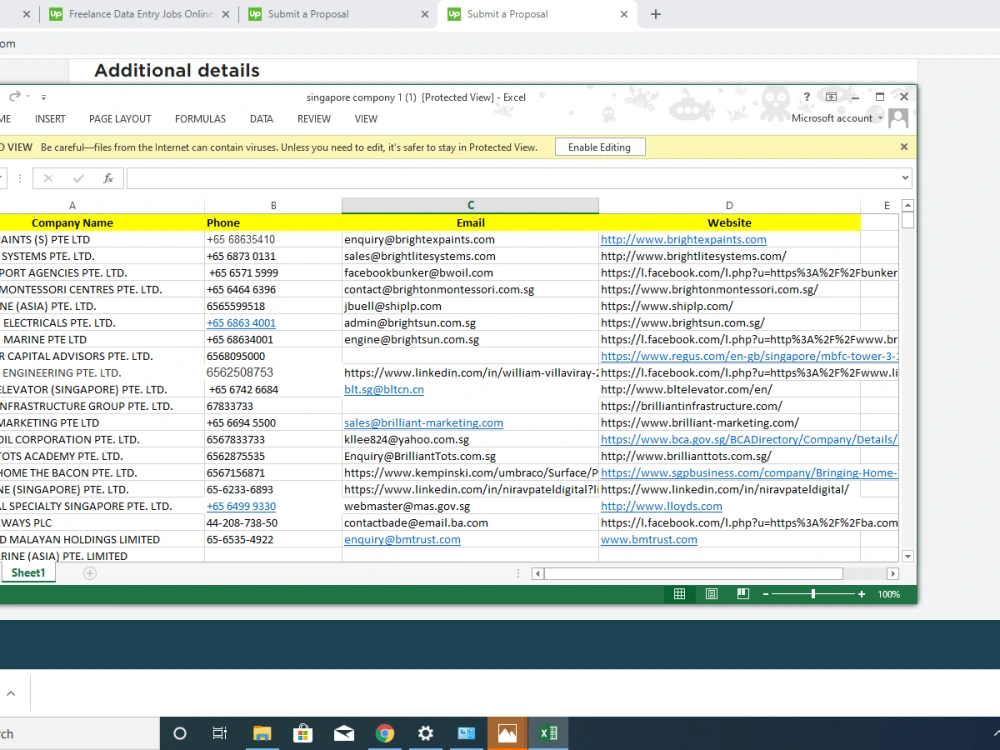Click vertical scrollbar up arrow
Screen dimensions: 1000x750
pos(908,205)
